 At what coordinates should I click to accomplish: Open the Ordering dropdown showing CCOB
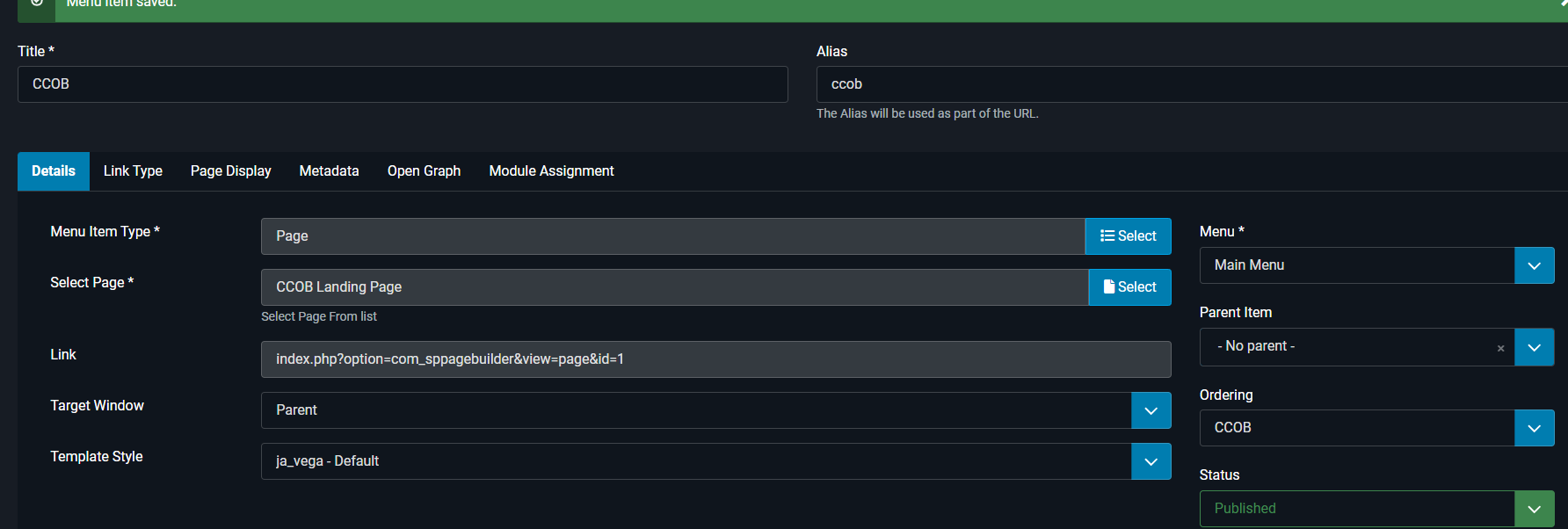click(x=1534, y=428)
